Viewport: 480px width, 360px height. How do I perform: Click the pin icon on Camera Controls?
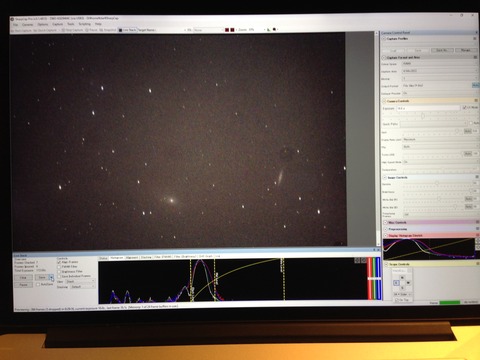pyautogui.click(x=476, y=101)
